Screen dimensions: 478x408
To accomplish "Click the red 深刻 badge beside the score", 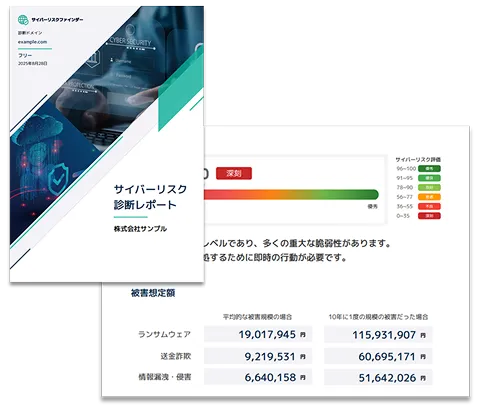I will click(x=234, y=173).
